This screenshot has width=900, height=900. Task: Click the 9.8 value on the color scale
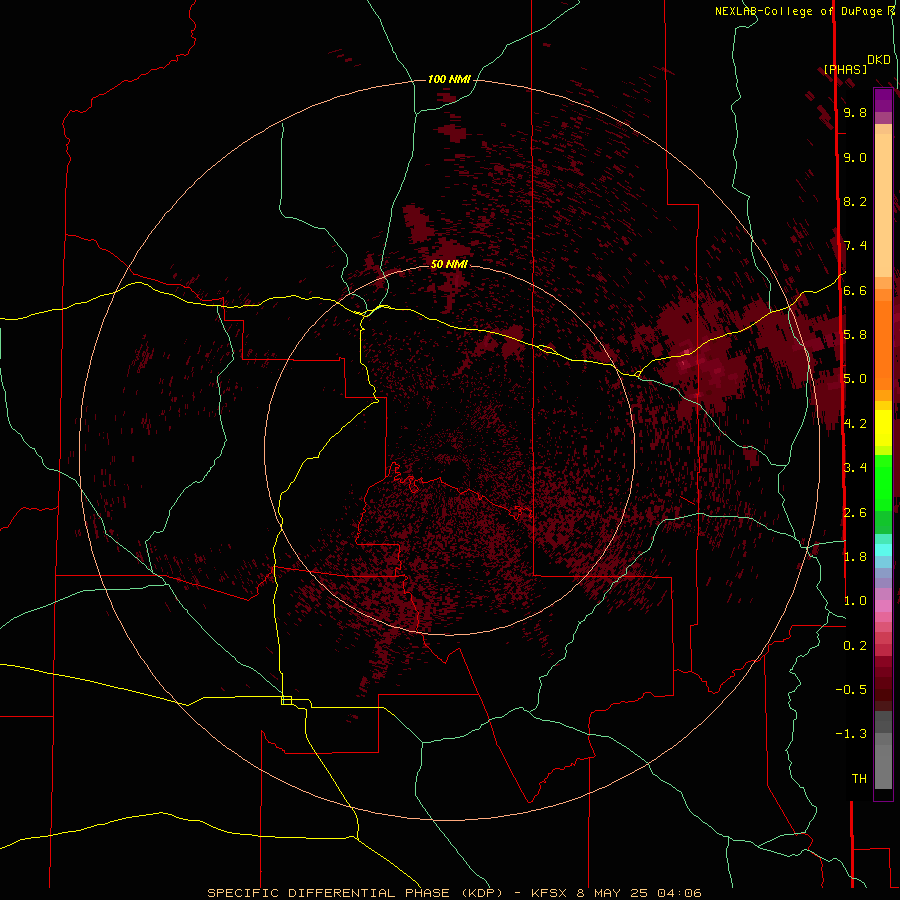pos(855,112)
